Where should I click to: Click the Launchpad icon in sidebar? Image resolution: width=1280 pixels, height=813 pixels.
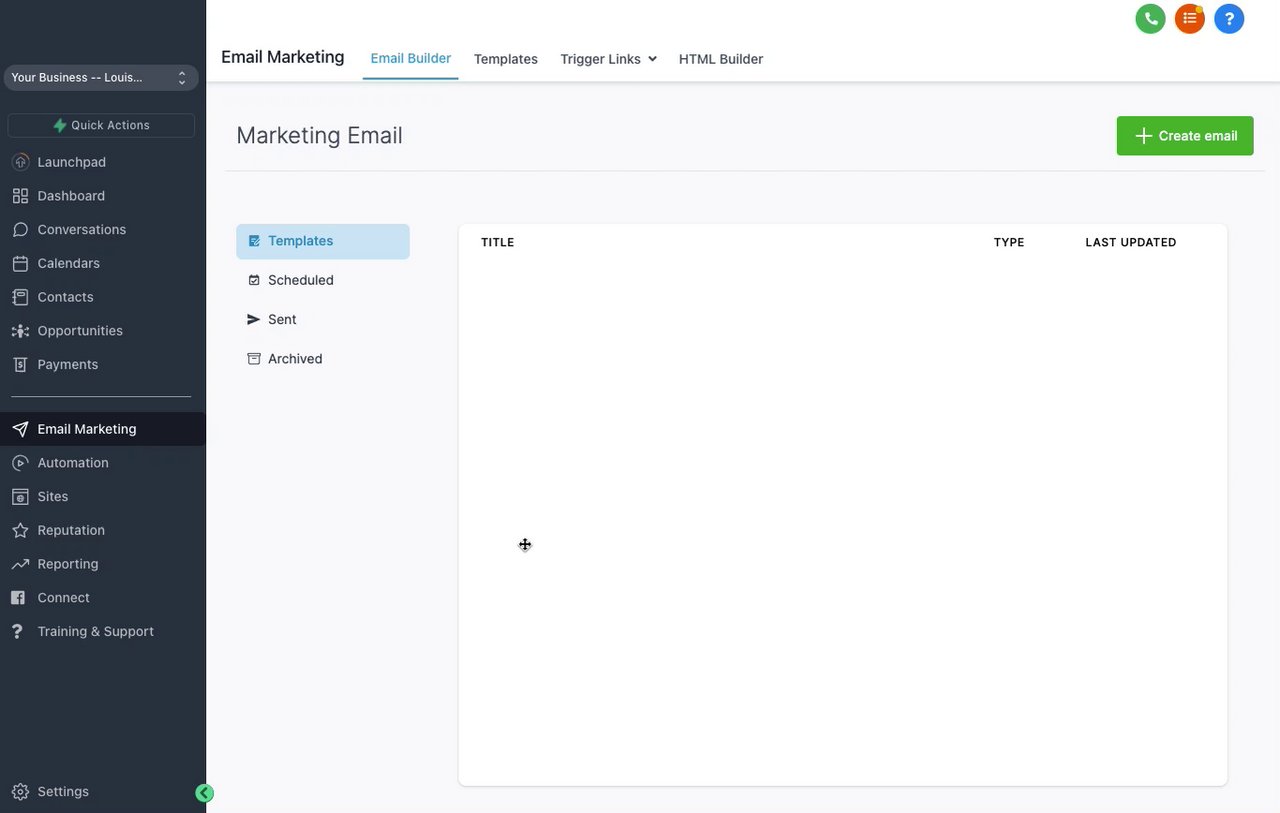point(20,162)
